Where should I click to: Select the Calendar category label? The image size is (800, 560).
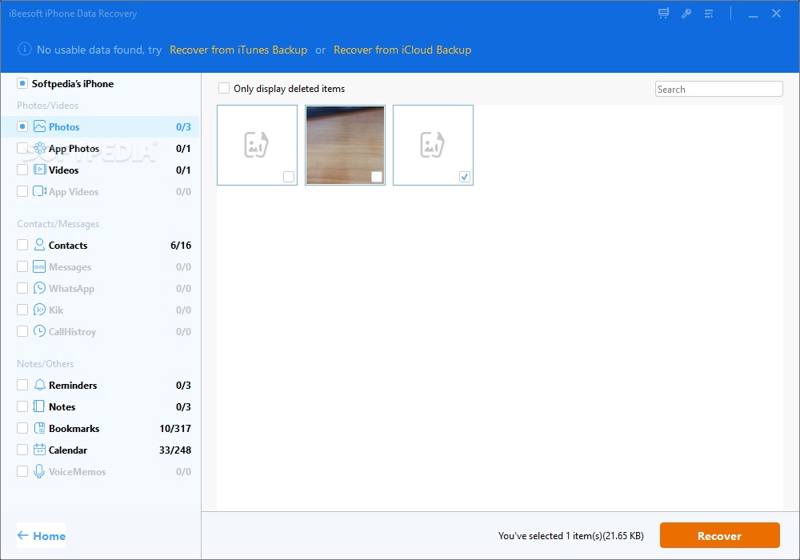(68, 450)
